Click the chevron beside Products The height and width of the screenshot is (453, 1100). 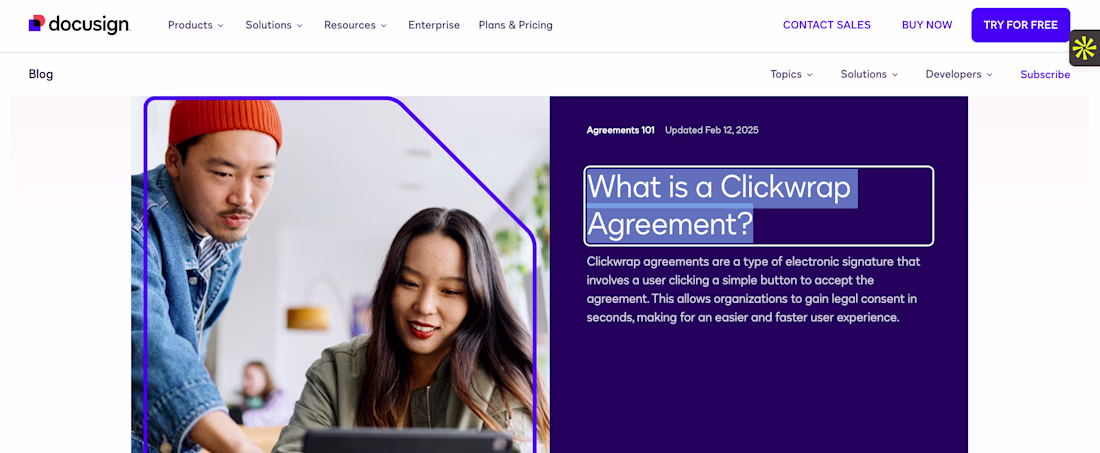click(x=220, y=25)
